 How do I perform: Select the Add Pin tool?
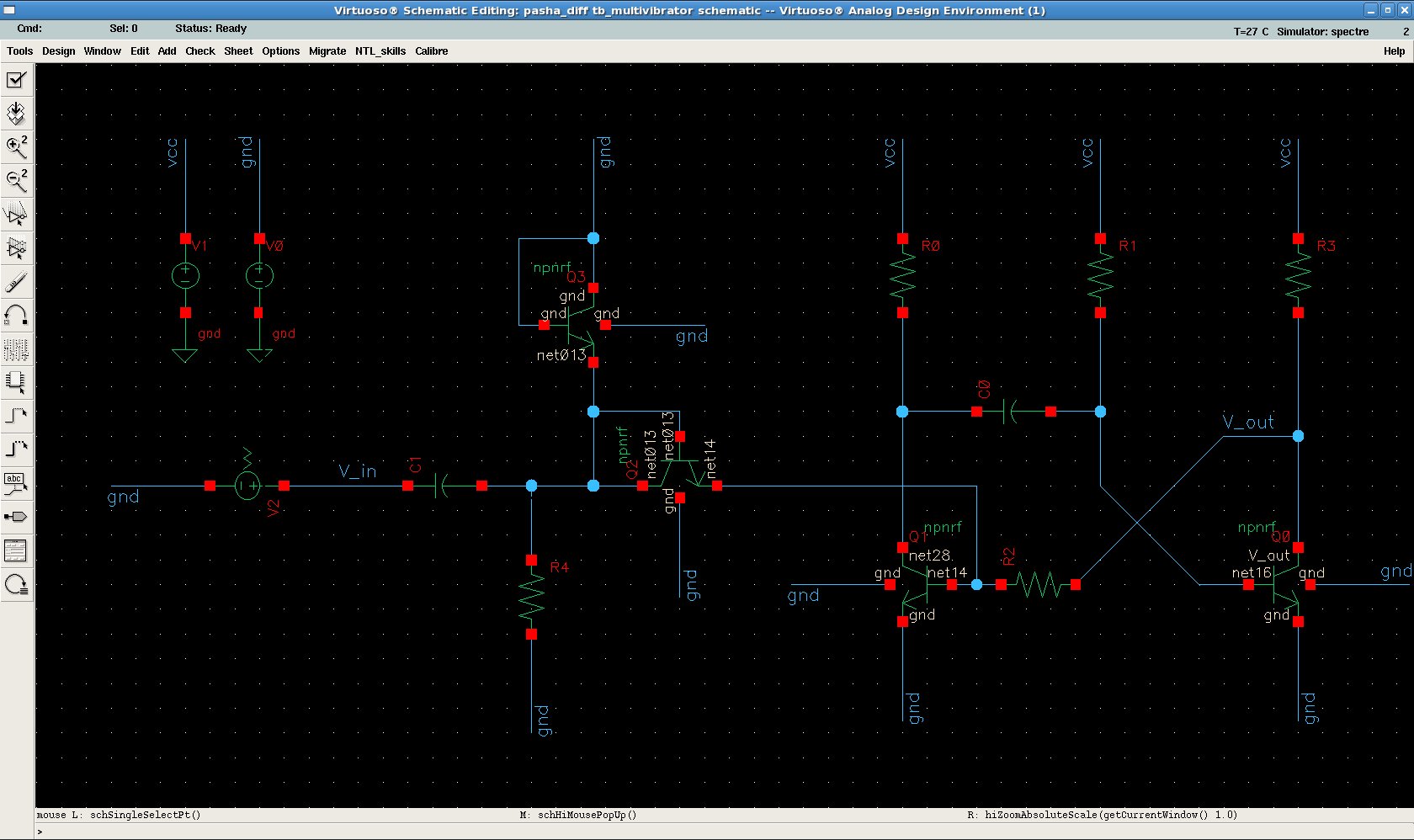coord(16,517)
